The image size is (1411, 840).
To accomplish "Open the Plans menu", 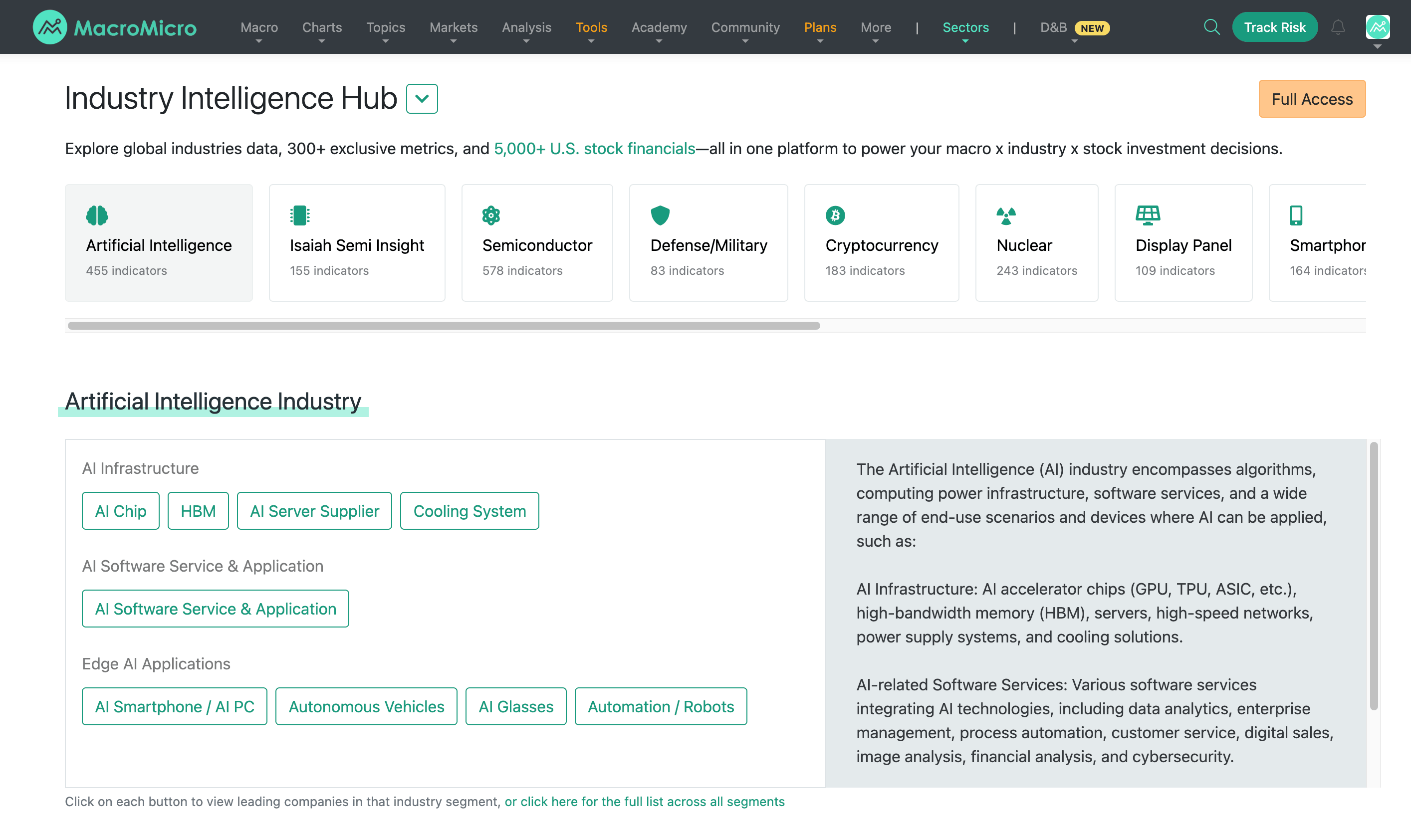I will coord(820,27).
